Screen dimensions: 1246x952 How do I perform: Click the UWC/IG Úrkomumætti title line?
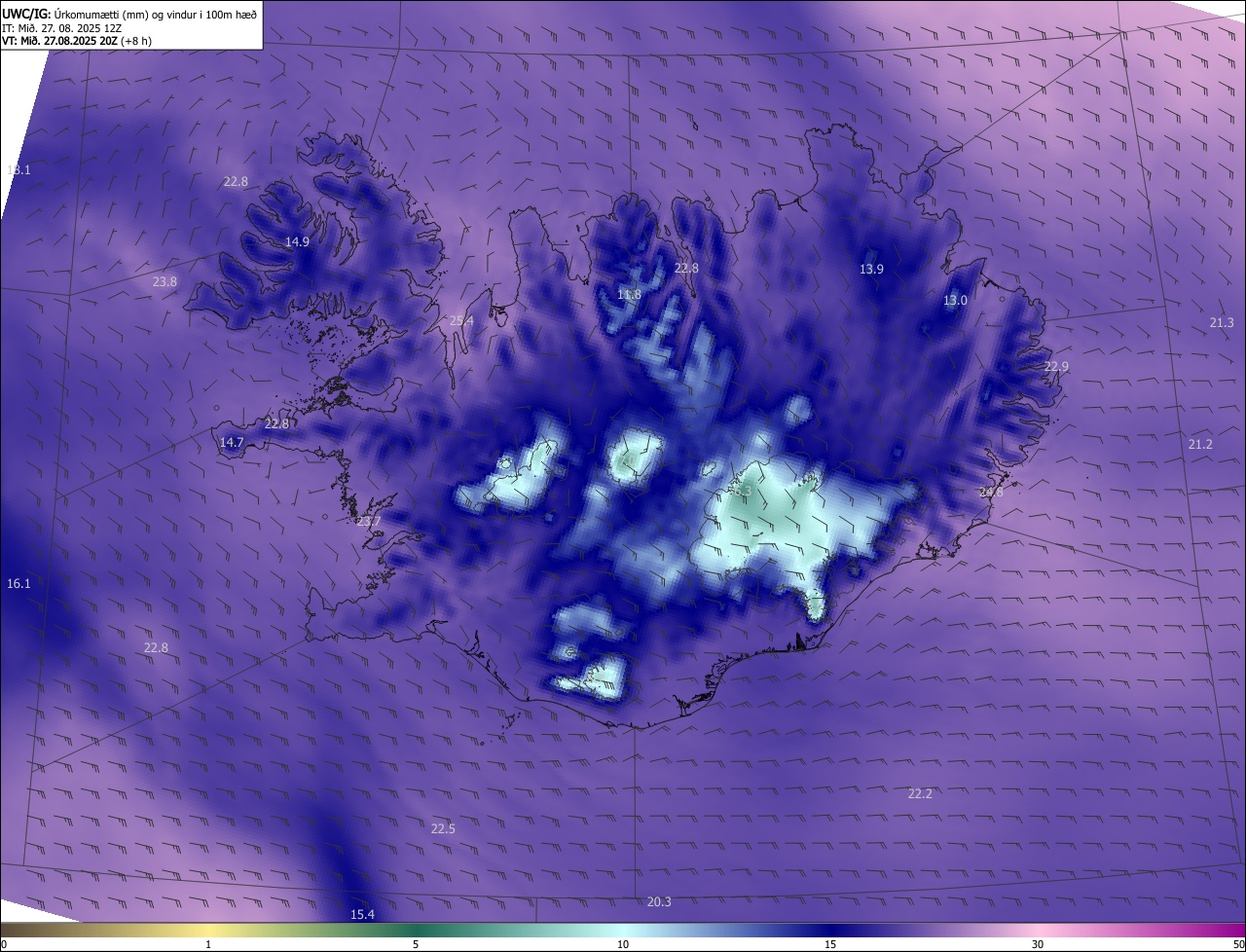129,14
